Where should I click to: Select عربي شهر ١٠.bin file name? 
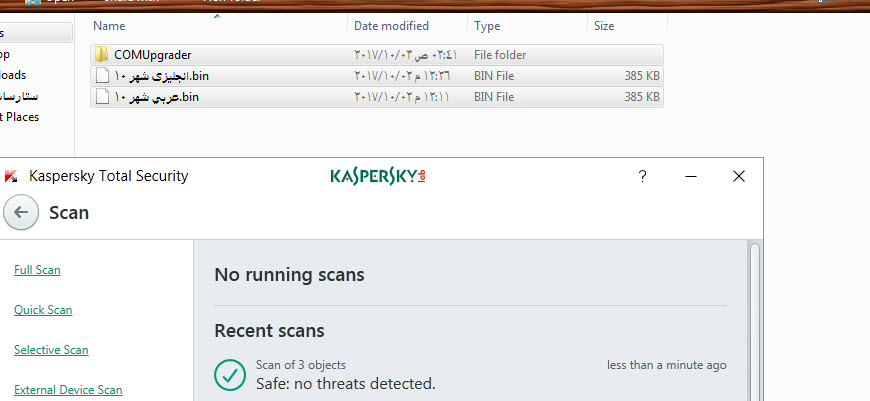pyautogui.click(x=156, y=97)
